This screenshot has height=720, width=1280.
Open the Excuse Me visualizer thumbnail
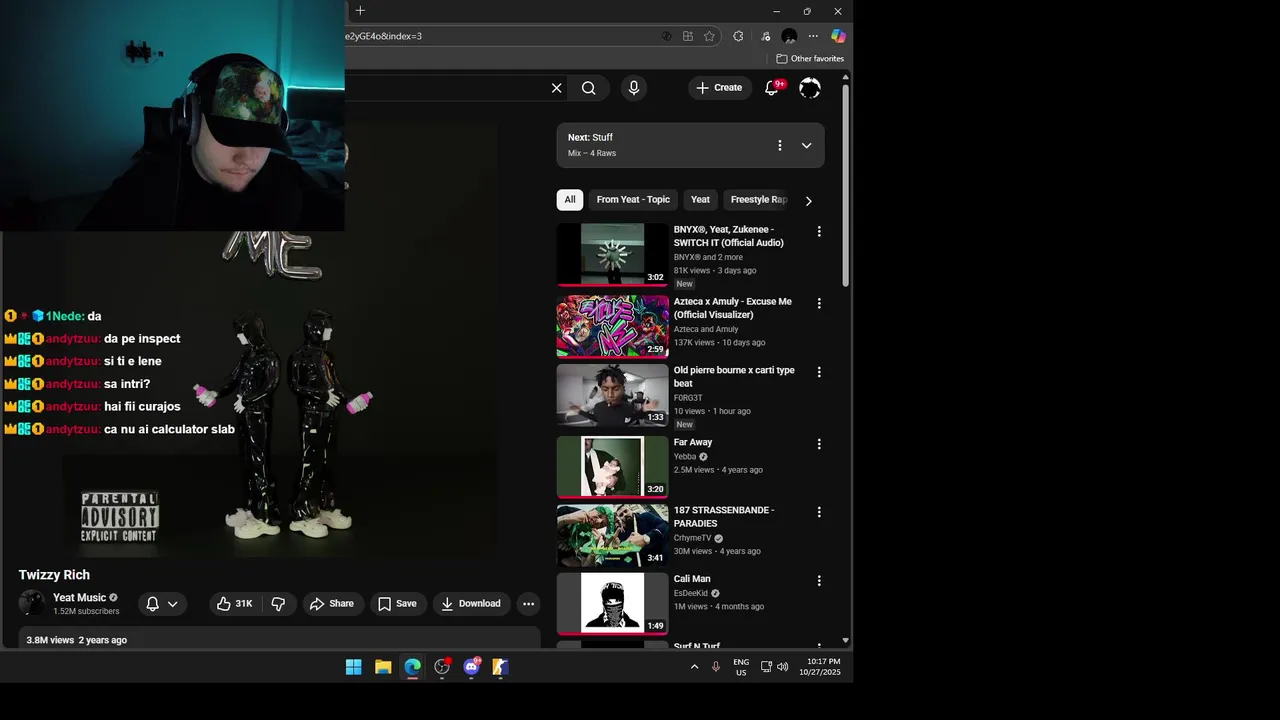613,326
